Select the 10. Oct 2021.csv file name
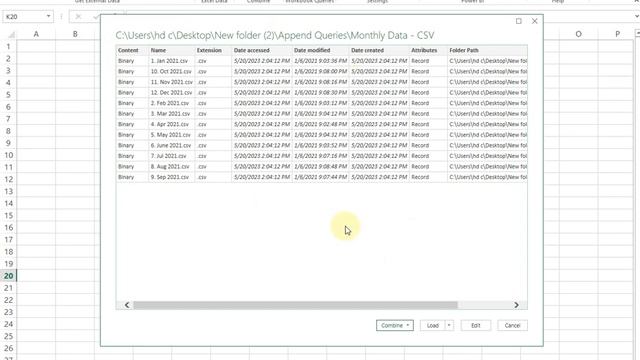The width and height of the screenshot is (640, 360). [x=171, y=71]
